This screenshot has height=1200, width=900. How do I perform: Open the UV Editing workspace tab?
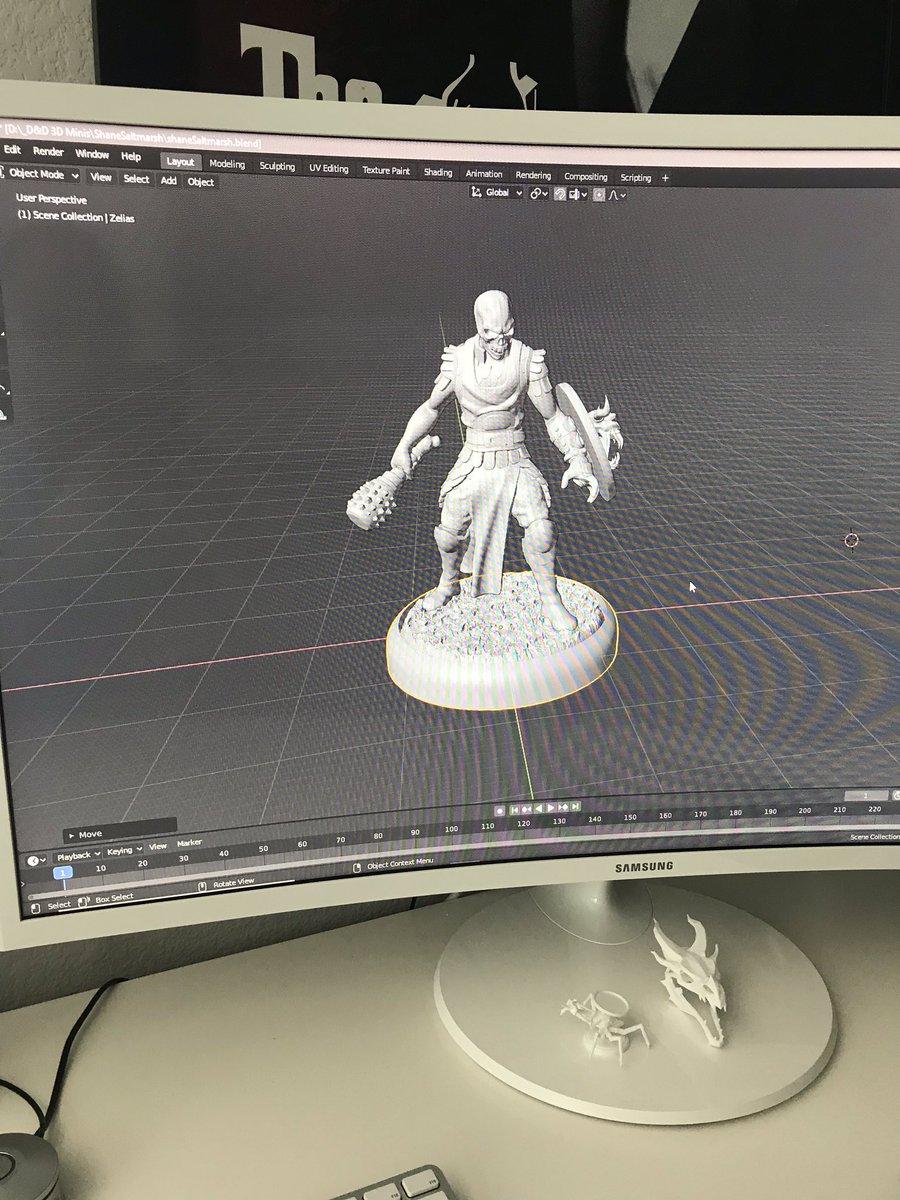click(x=328, y=168)
